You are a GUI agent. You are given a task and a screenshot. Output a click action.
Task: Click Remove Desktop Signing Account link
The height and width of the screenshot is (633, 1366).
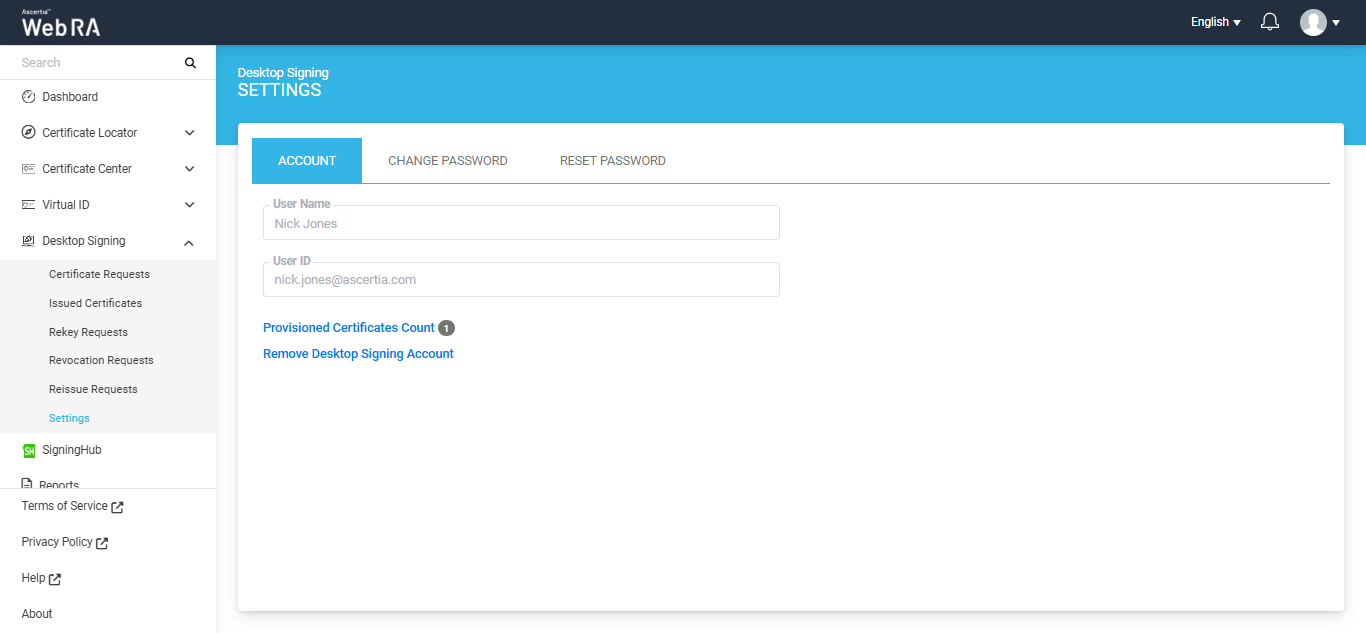358,354
